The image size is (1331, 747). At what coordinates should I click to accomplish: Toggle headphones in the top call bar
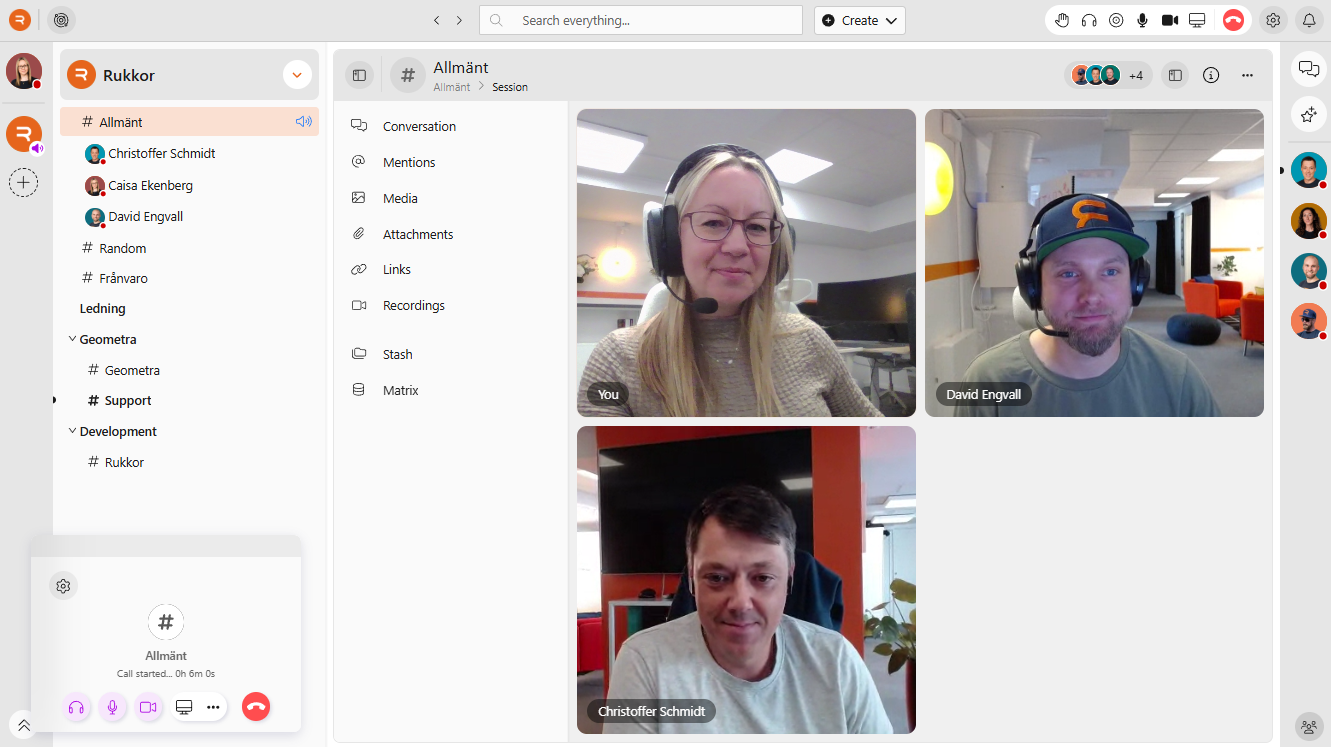pyautogui.click(x=1089, y=20)
